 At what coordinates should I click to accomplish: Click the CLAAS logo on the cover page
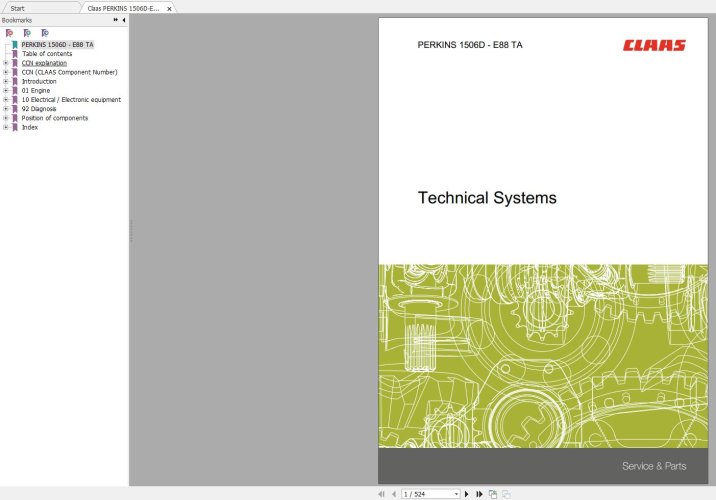[x=654, y=45]
